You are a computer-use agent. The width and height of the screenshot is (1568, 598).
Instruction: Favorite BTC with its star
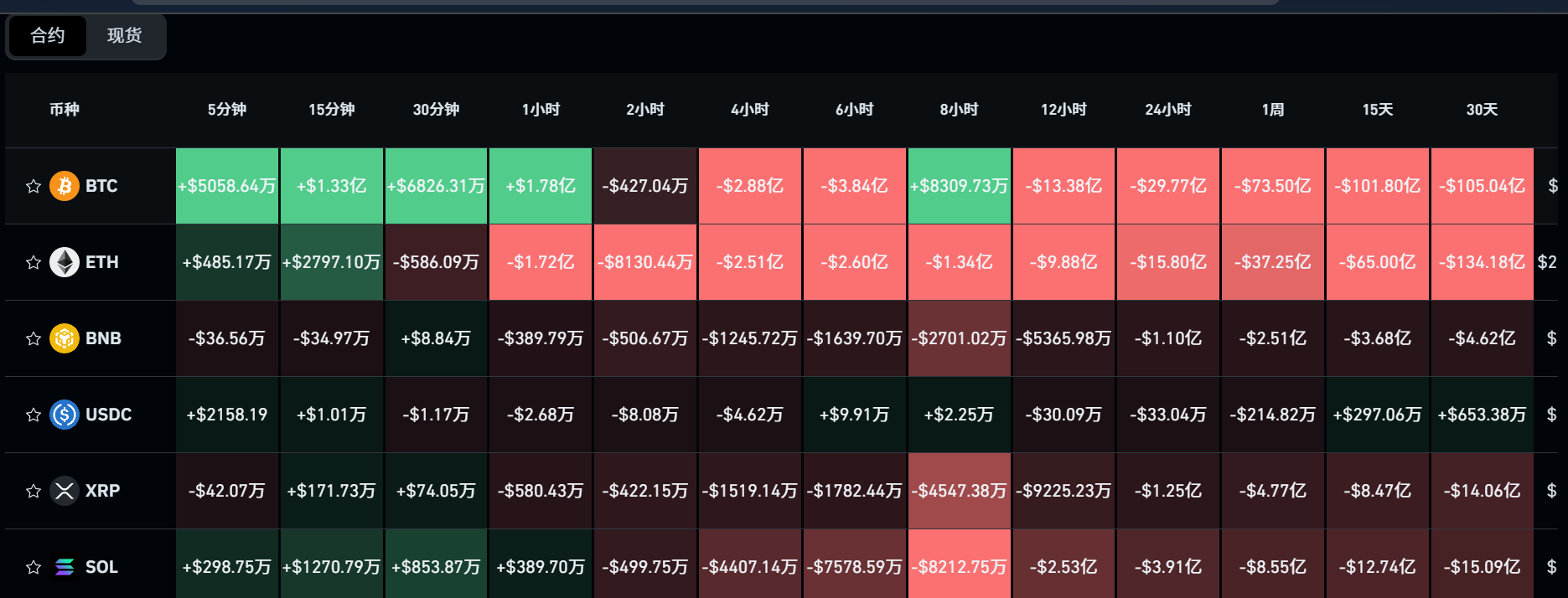coord(34,186)
